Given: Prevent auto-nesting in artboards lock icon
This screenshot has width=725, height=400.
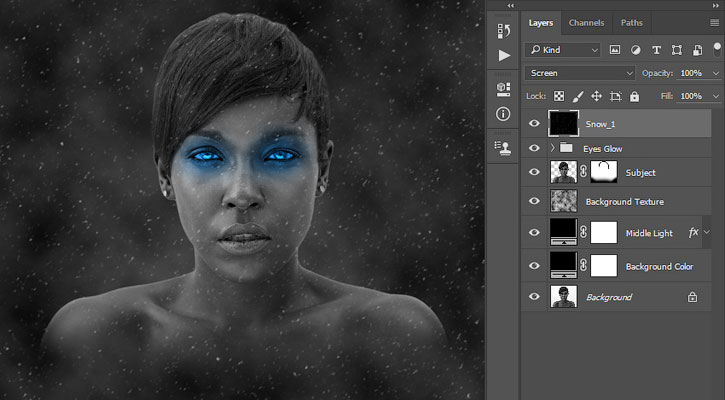Looking at the screenshot, I should coord(615,96).
